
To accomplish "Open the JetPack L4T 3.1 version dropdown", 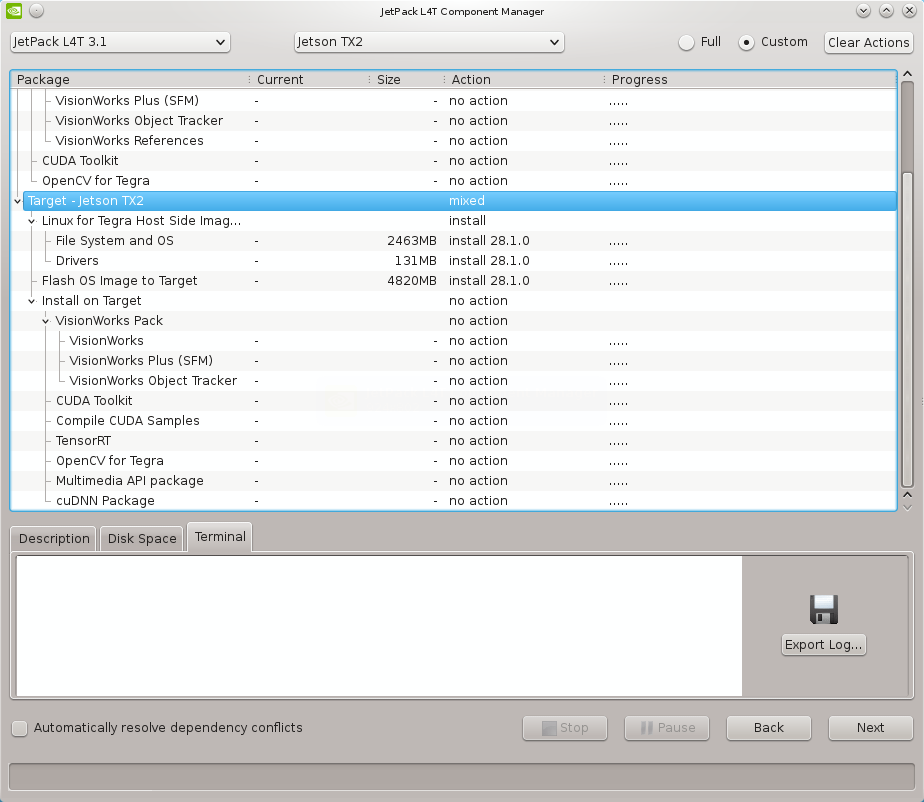I will click(x=120, y=42).
